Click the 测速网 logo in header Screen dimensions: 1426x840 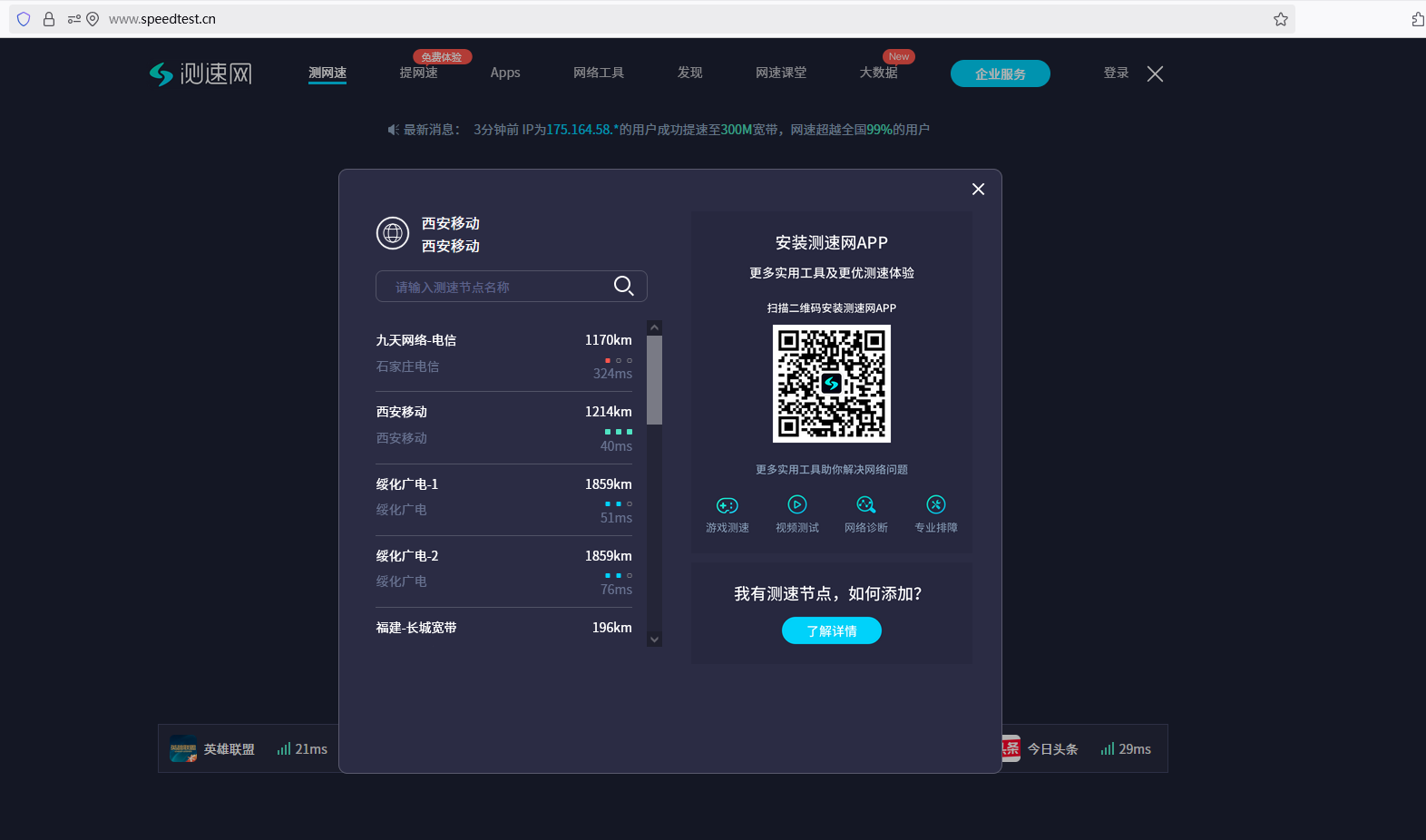200,73
